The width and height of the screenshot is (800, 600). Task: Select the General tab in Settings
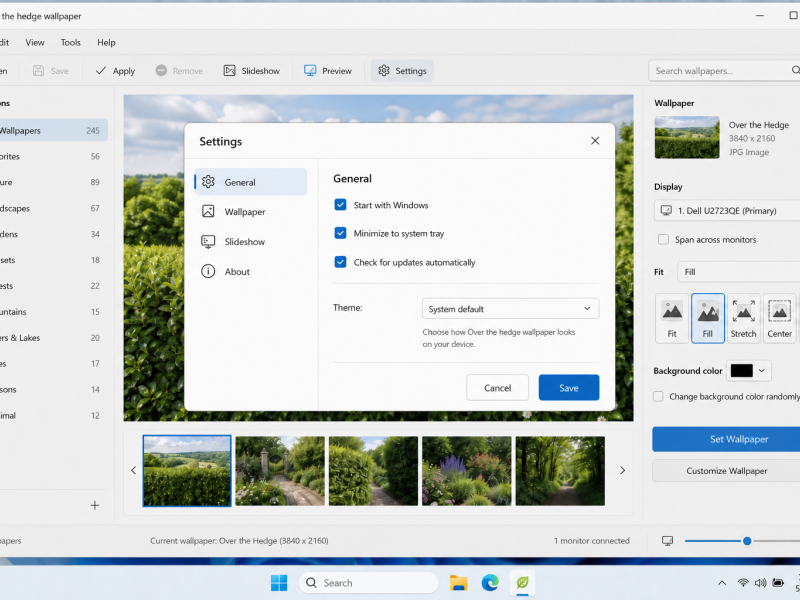[x=251, y=182]
